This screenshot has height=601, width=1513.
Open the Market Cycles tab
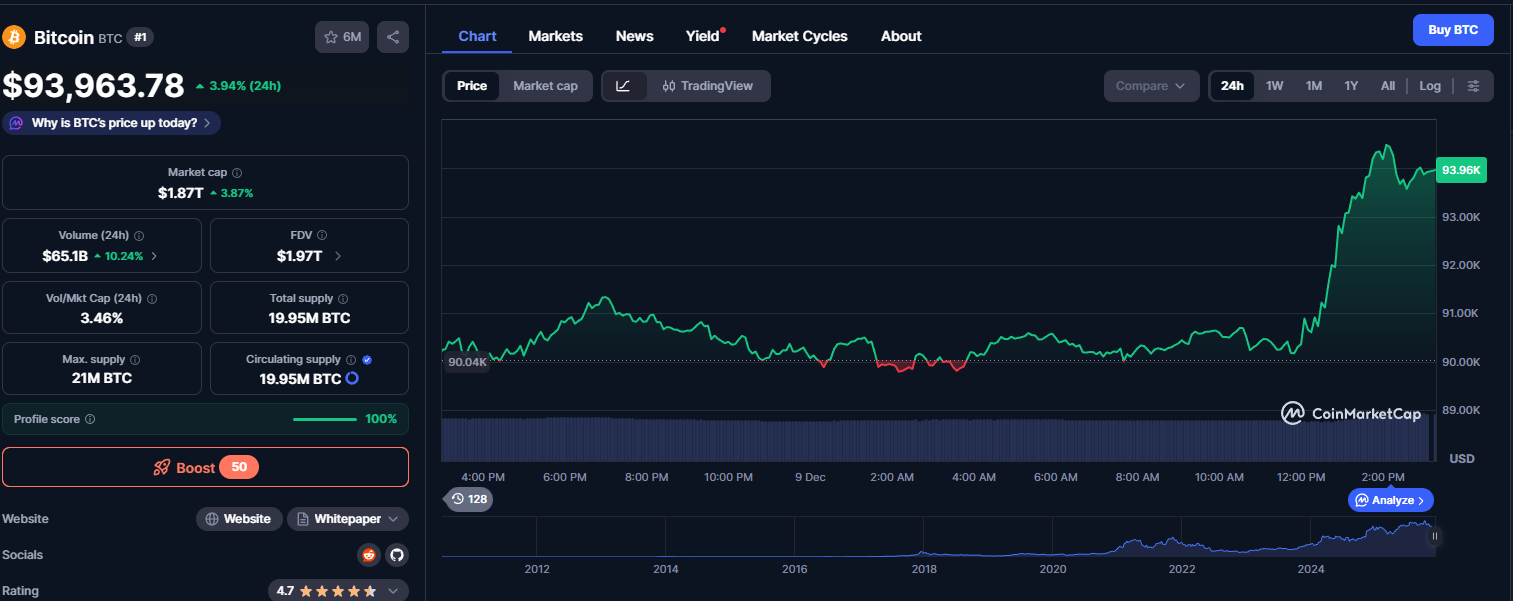pos(799,36)
